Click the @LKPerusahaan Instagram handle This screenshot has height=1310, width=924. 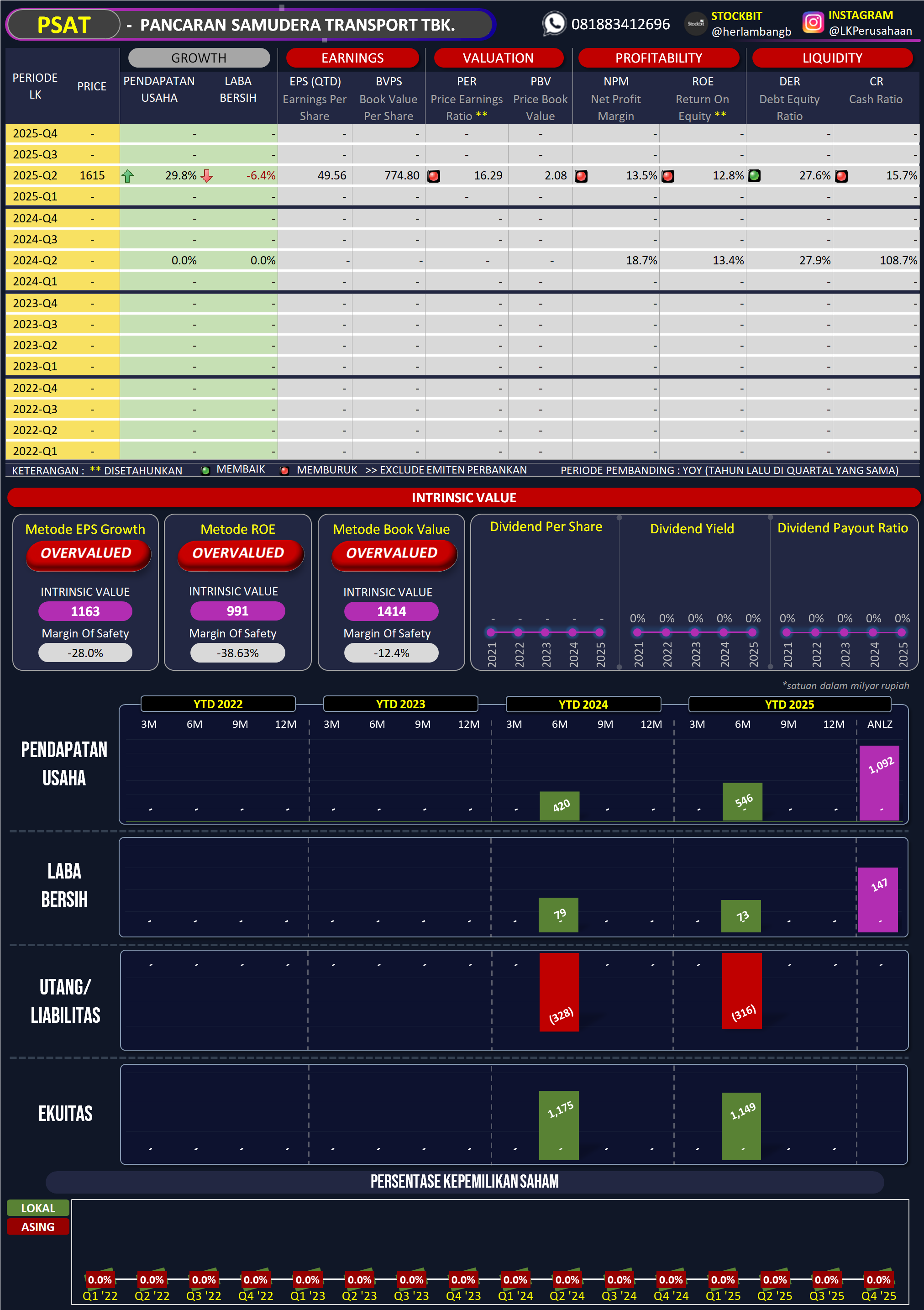871,31
